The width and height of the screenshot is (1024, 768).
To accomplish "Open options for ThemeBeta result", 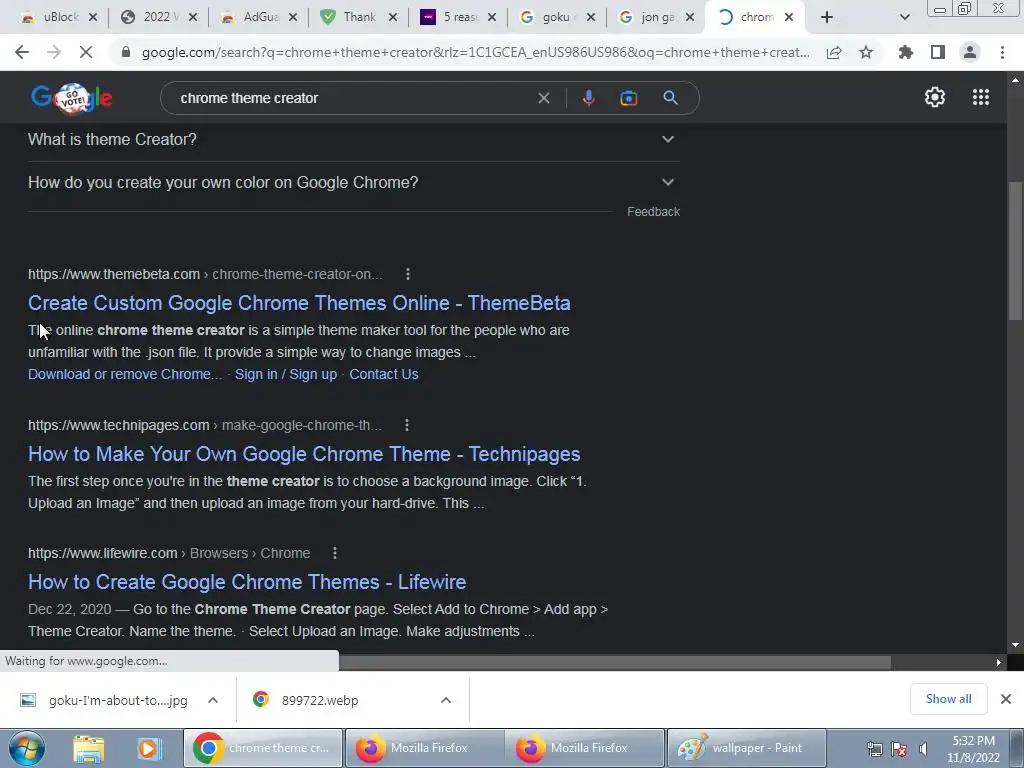I will point(408,274).
